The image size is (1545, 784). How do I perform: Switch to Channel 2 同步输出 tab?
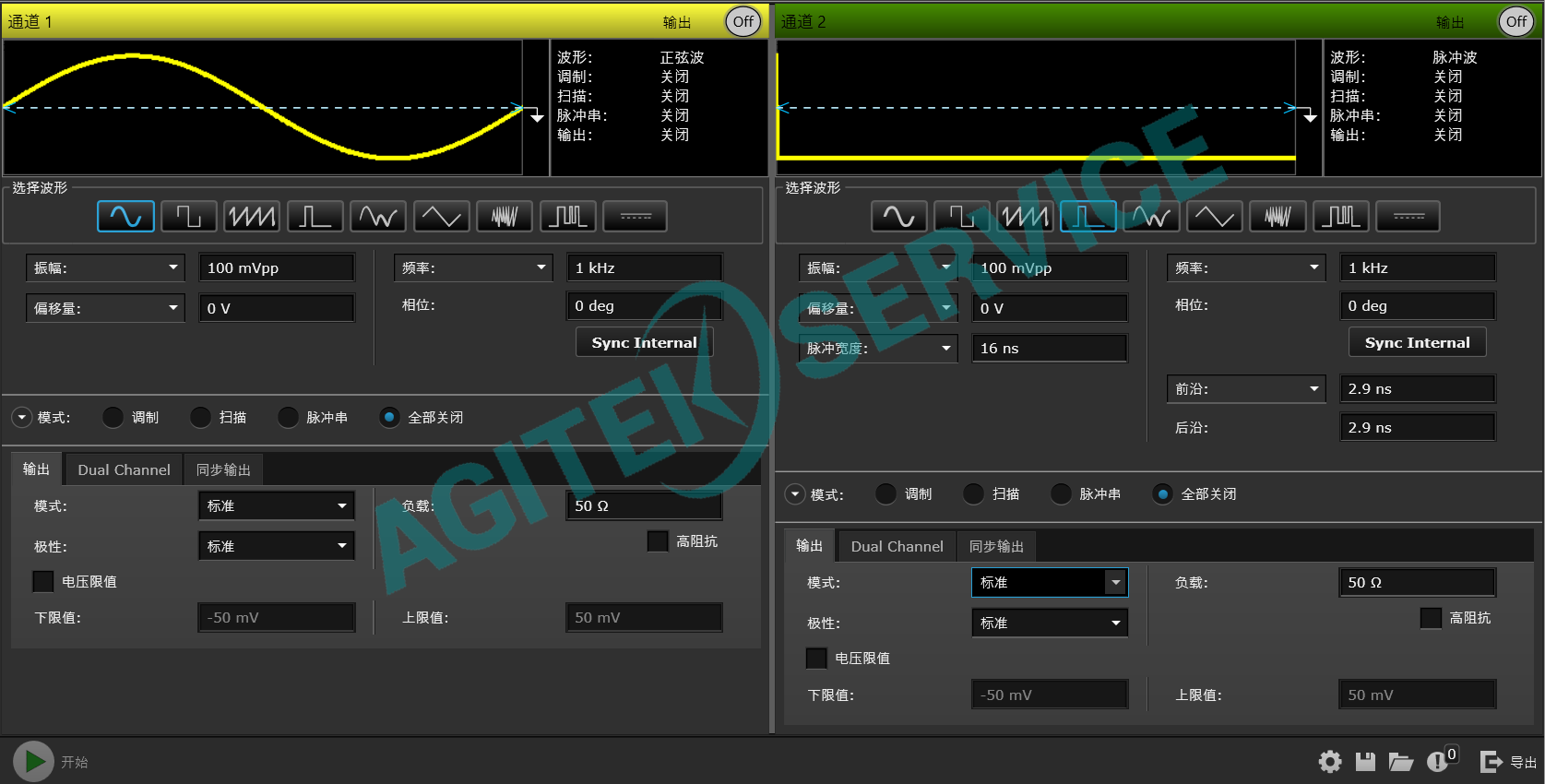(x=996, y=546)
